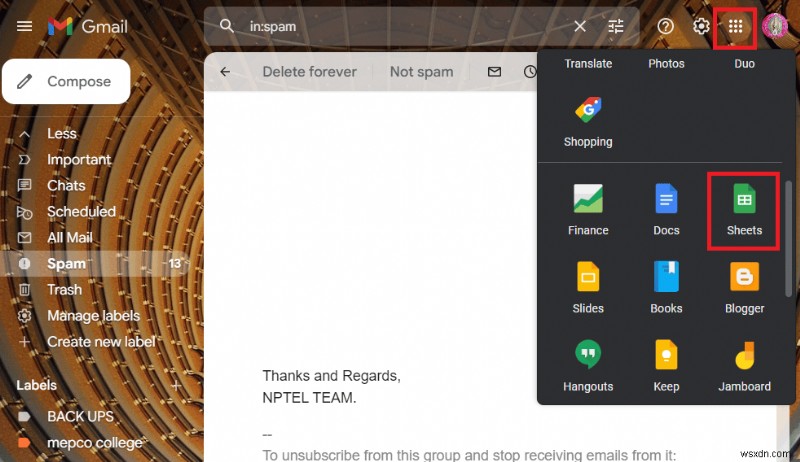Open the Settings gear icon

[701, 26]
